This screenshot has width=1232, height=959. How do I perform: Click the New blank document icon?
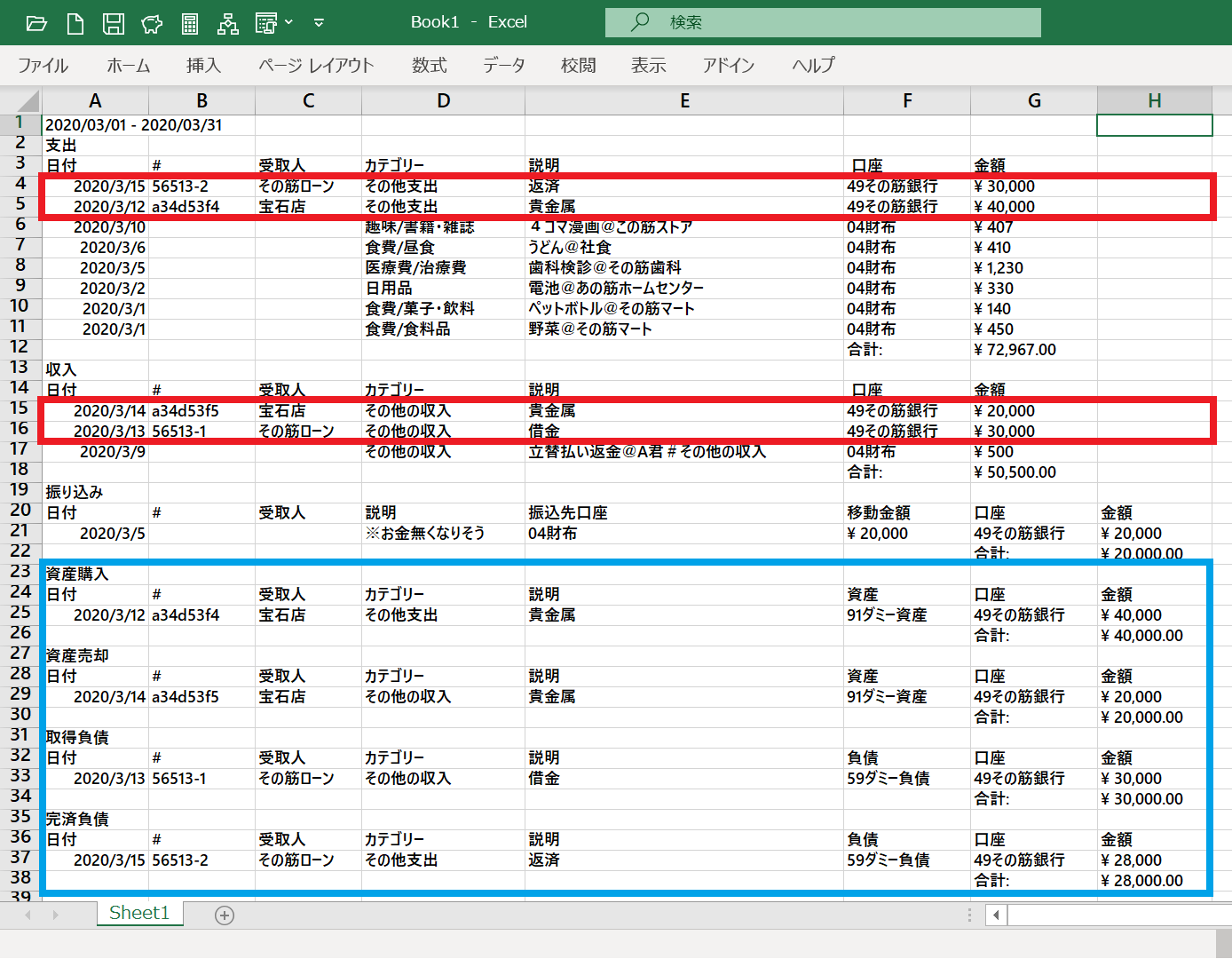(x=75, y=23)
